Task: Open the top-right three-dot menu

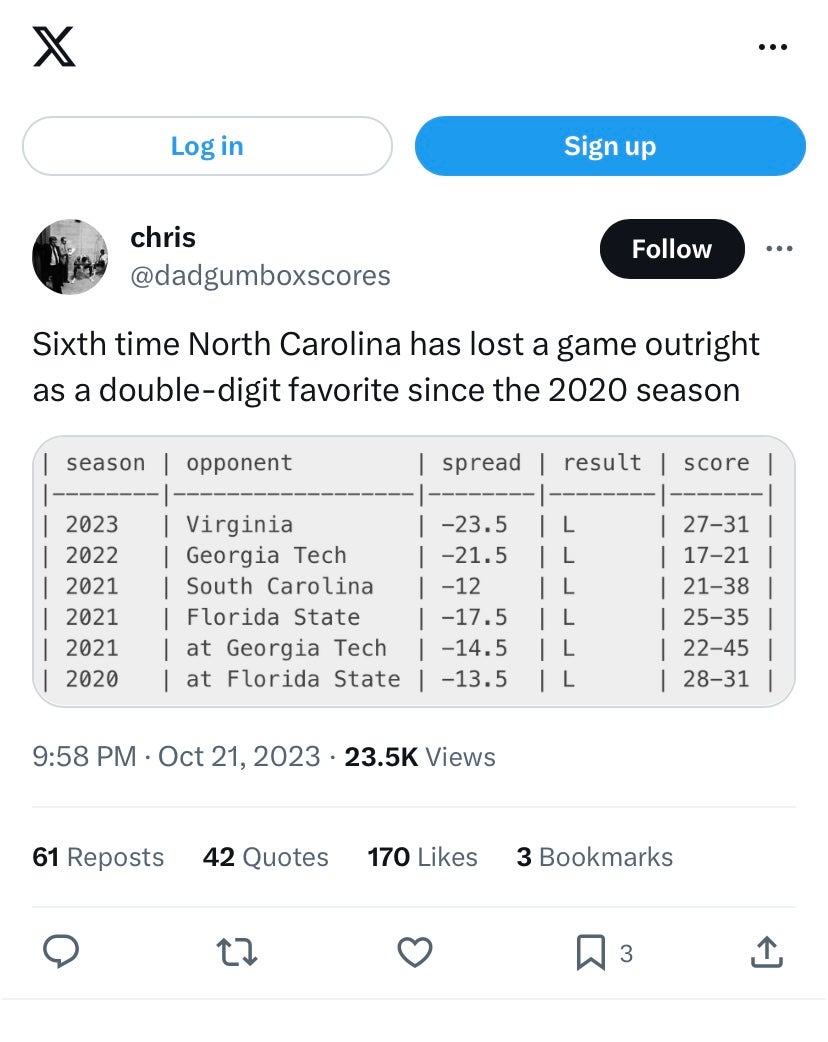Action: (772, 47)
